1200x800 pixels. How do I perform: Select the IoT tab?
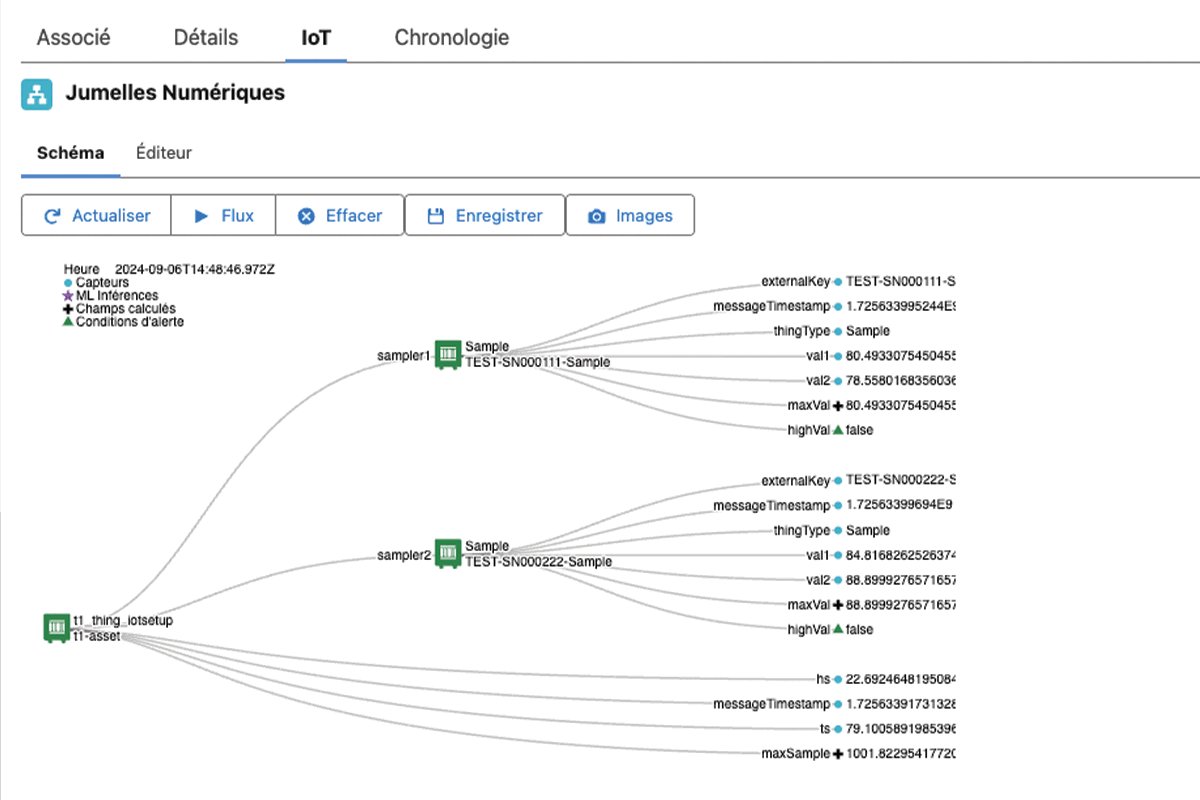(x=316, y=38)
